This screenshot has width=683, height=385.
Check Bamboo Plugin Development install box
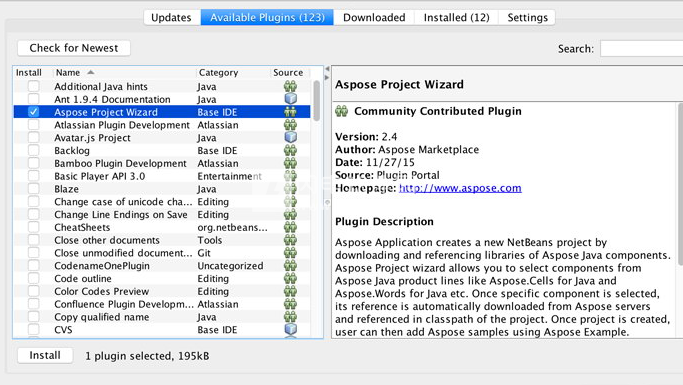click(34, 163)
